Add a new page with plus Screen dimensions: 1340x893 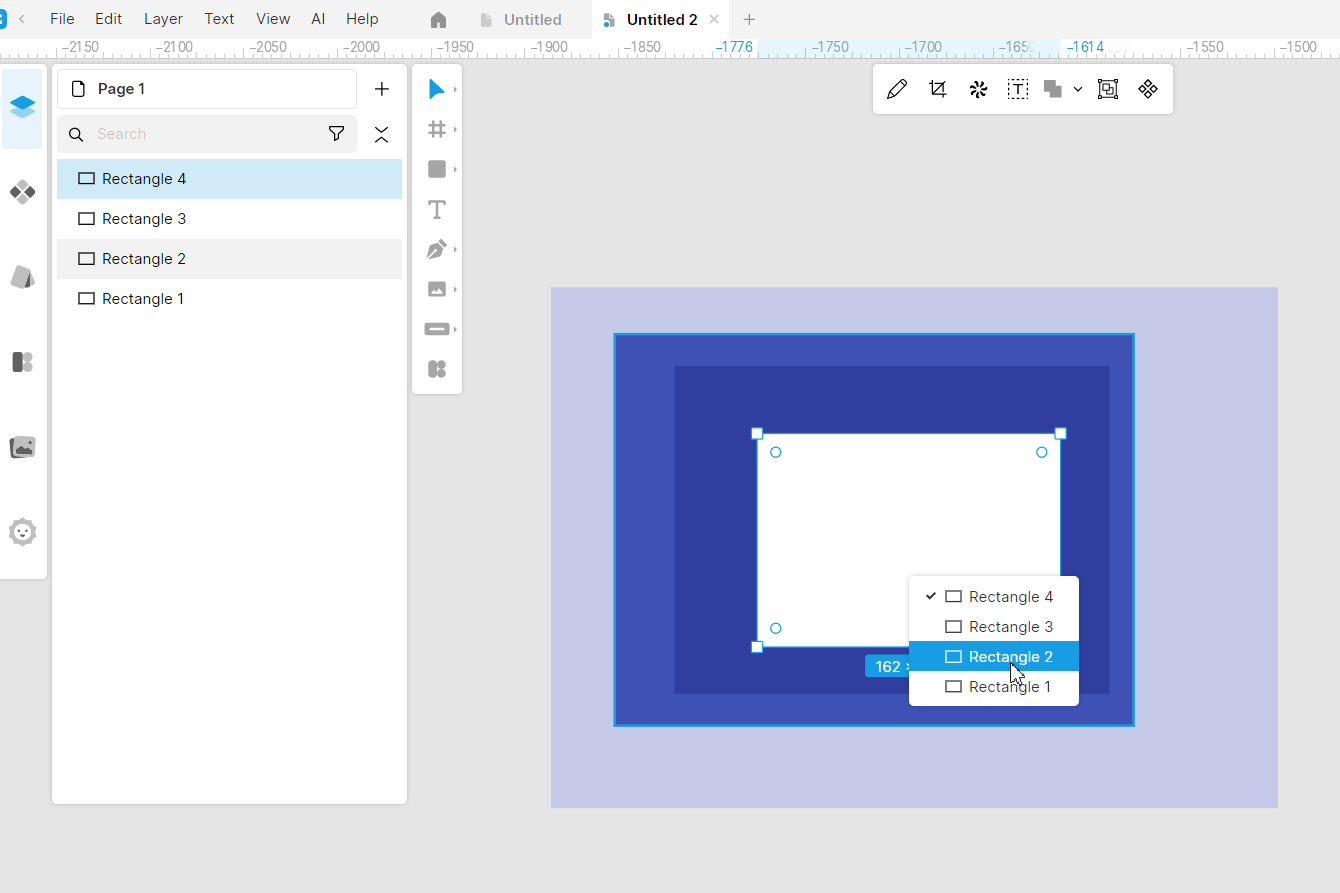381,89
